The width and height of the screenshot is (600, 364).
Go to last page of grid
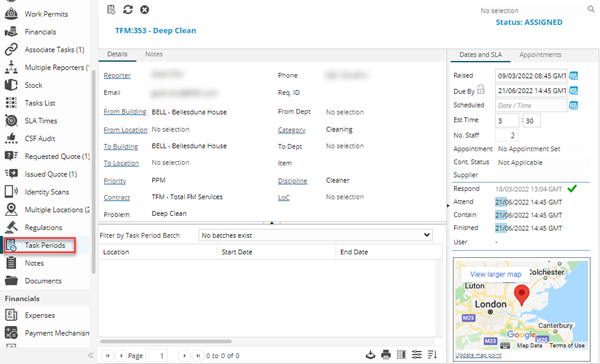click(198, 356)
